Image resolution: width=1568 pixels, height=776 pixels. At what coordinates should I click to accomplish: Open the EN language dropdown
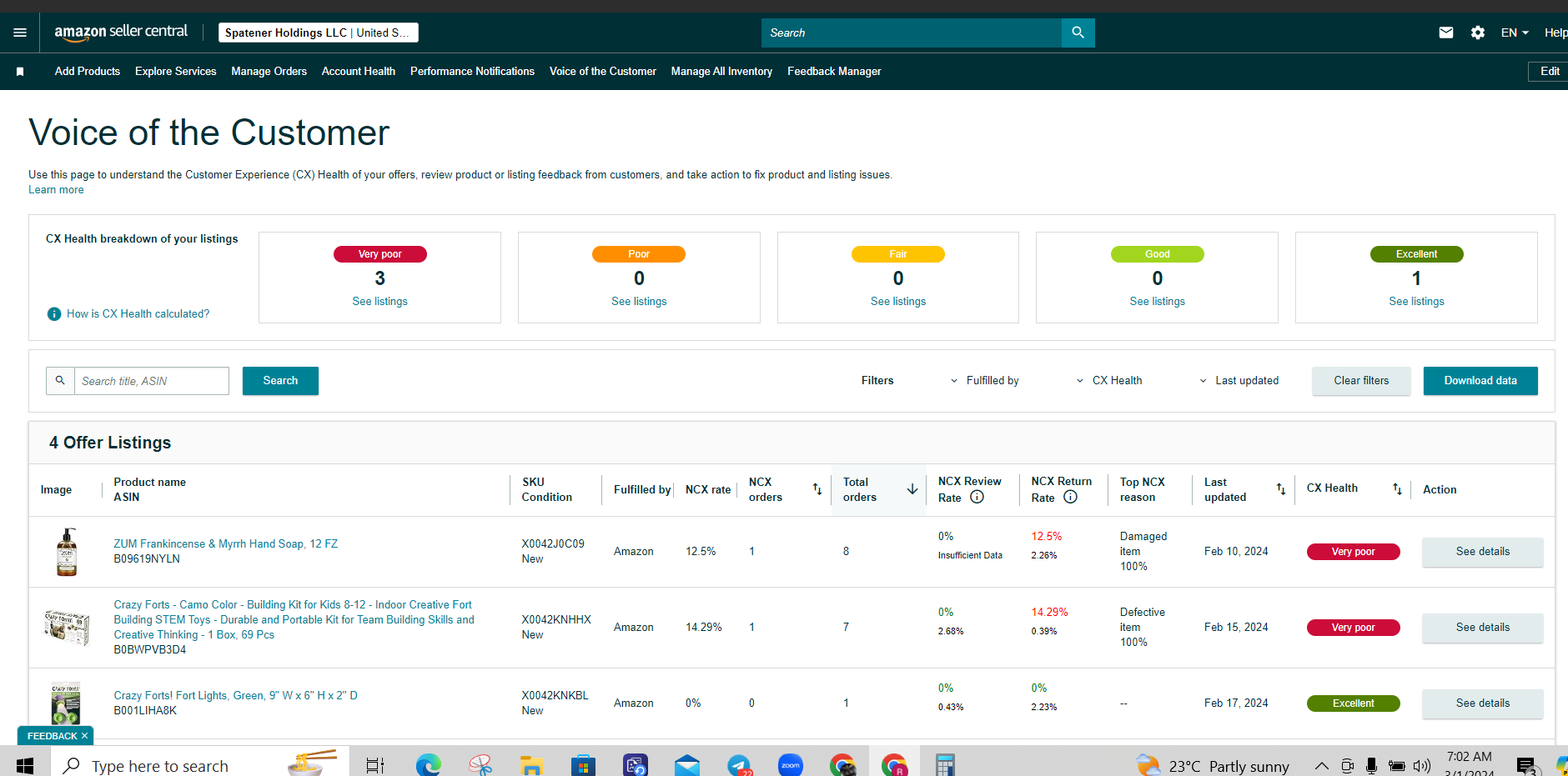click(1515, 33)
